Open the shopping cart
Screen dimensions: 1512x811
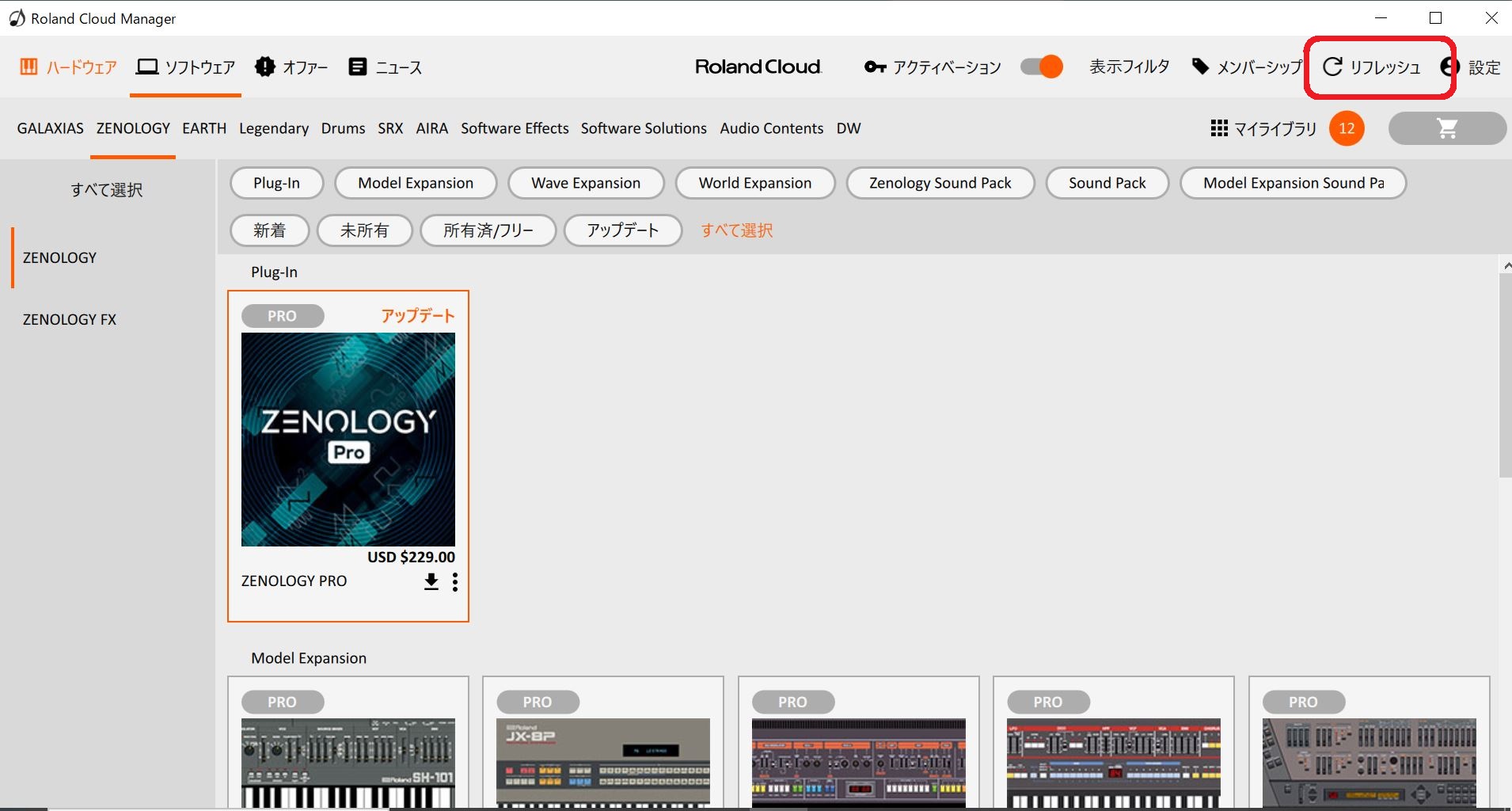click(1447, 128)
